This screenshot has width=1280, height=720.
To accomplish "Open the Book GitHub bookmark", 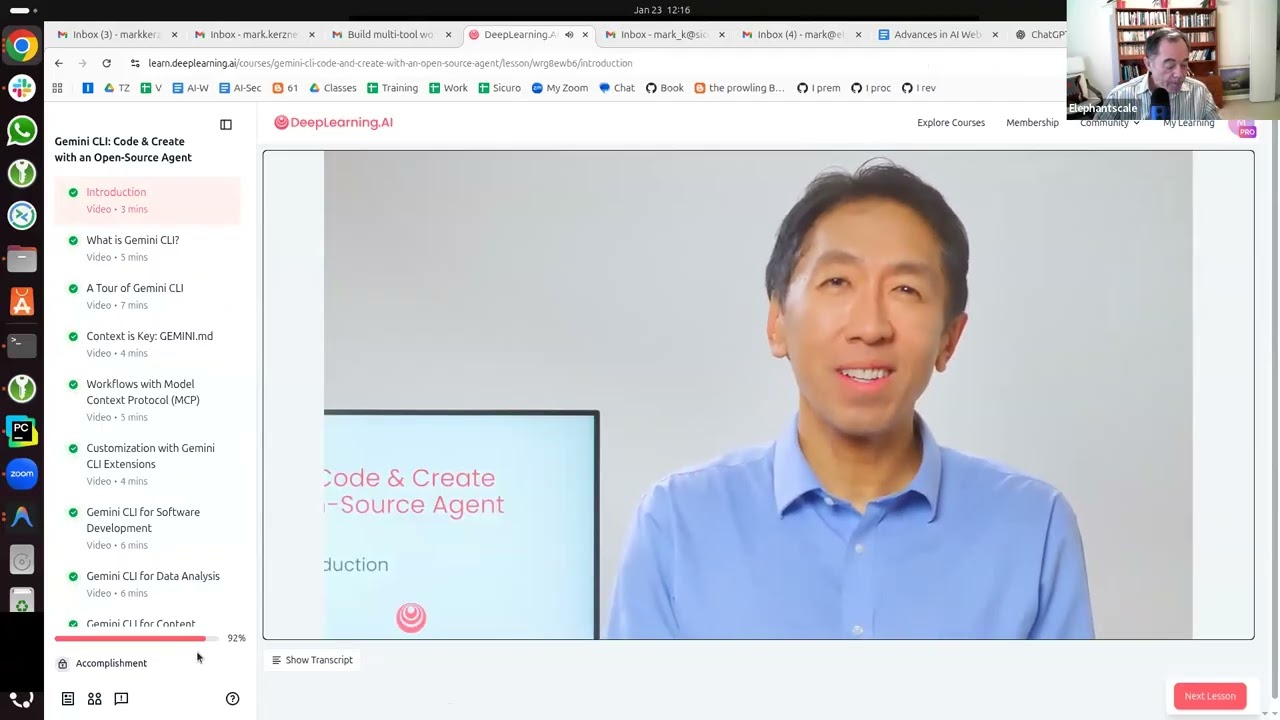I will [664, 88].
